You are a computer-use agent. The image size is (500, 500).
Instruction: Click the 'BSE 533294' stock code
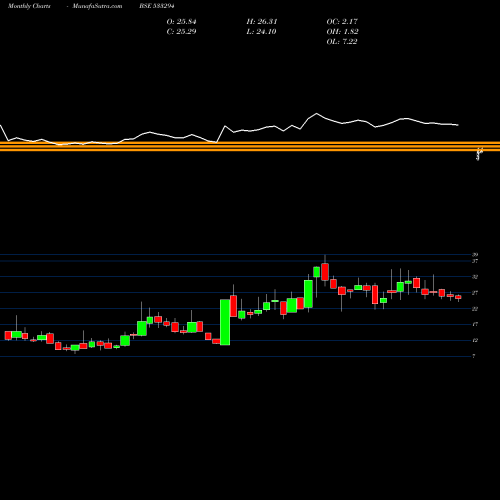157,6
